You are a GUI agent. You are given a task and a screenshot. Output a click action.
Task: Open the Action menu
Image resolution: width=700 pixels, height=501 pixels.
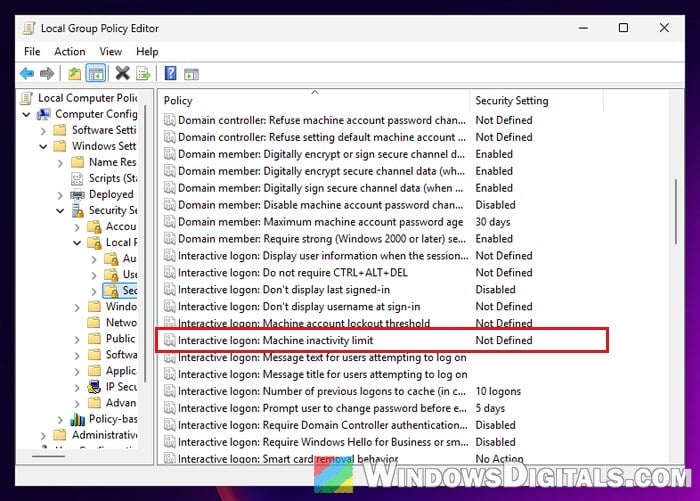70,52
